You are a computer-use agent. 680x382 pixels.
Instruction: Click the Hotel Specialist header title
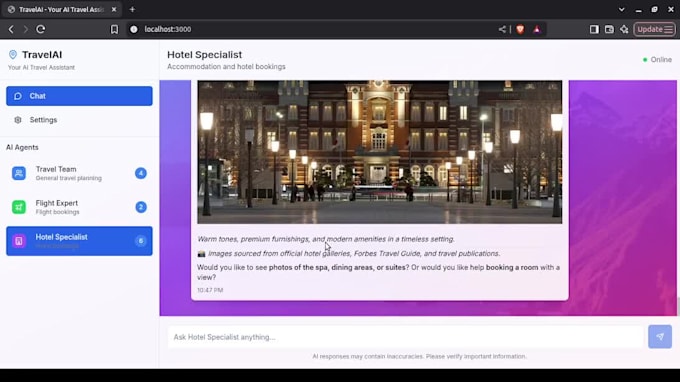205,55
